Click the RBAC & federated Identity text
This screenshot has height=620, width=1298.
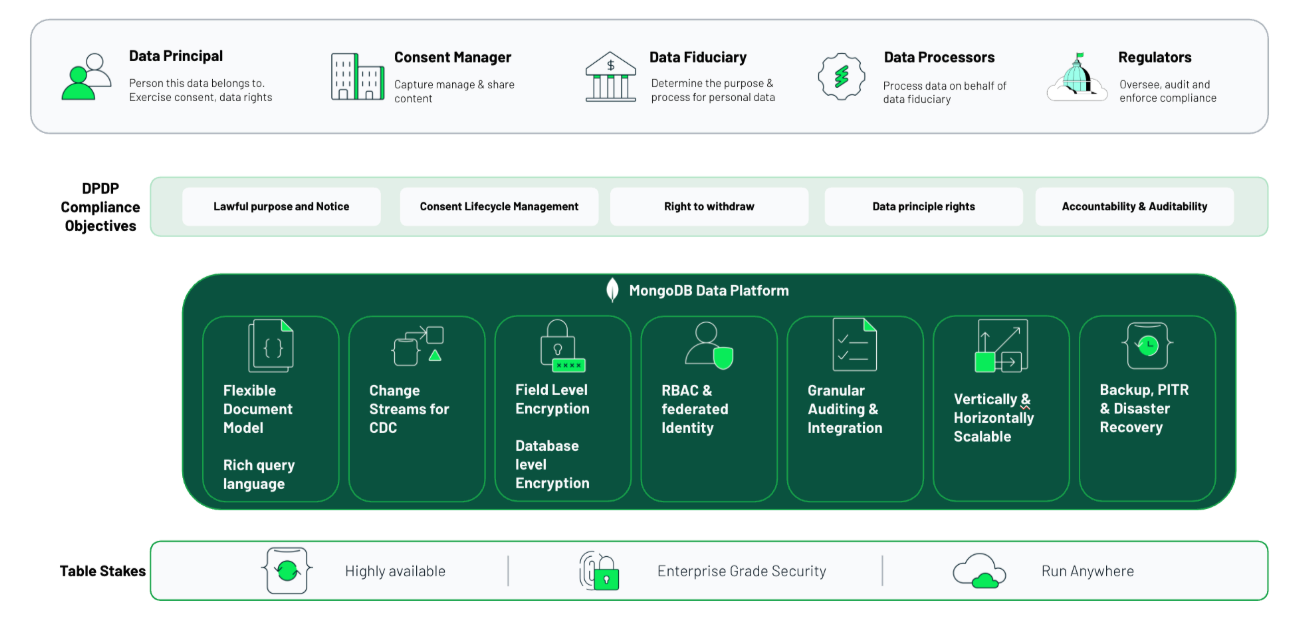(x=695, y=409)
